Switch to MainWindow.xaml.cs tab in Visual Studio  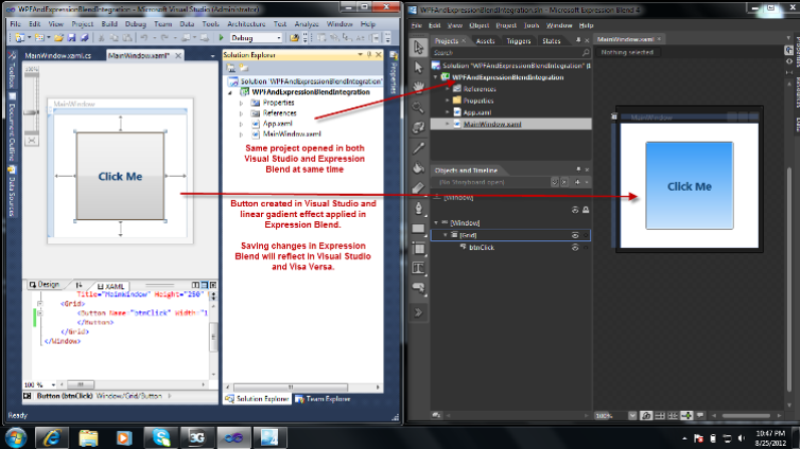pyautogui.click(x=58, y=56)
